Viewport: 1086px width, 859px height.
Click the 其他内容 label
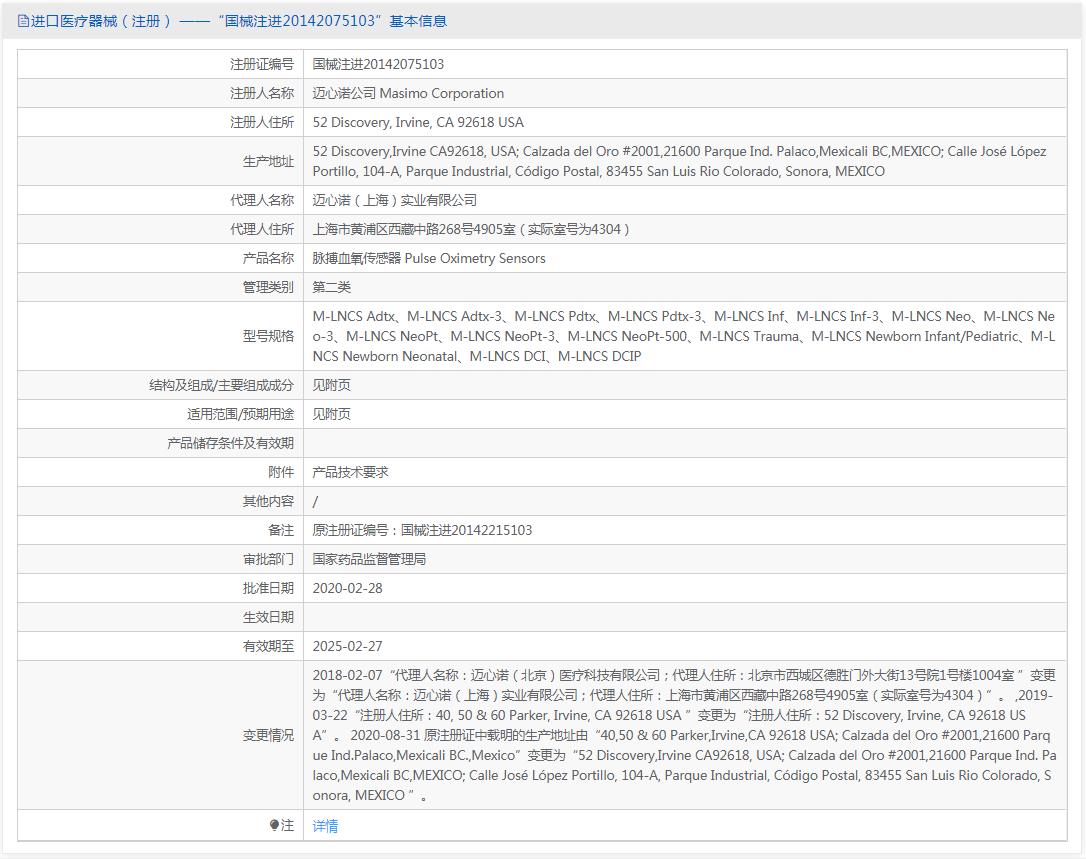point(268,502)
